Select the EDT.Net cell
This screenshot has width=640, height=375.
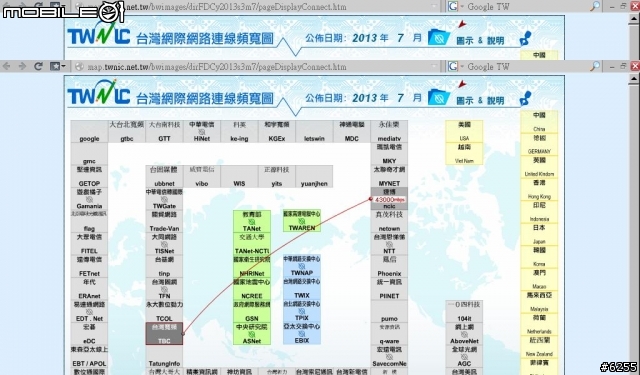(x=89, y=311)
